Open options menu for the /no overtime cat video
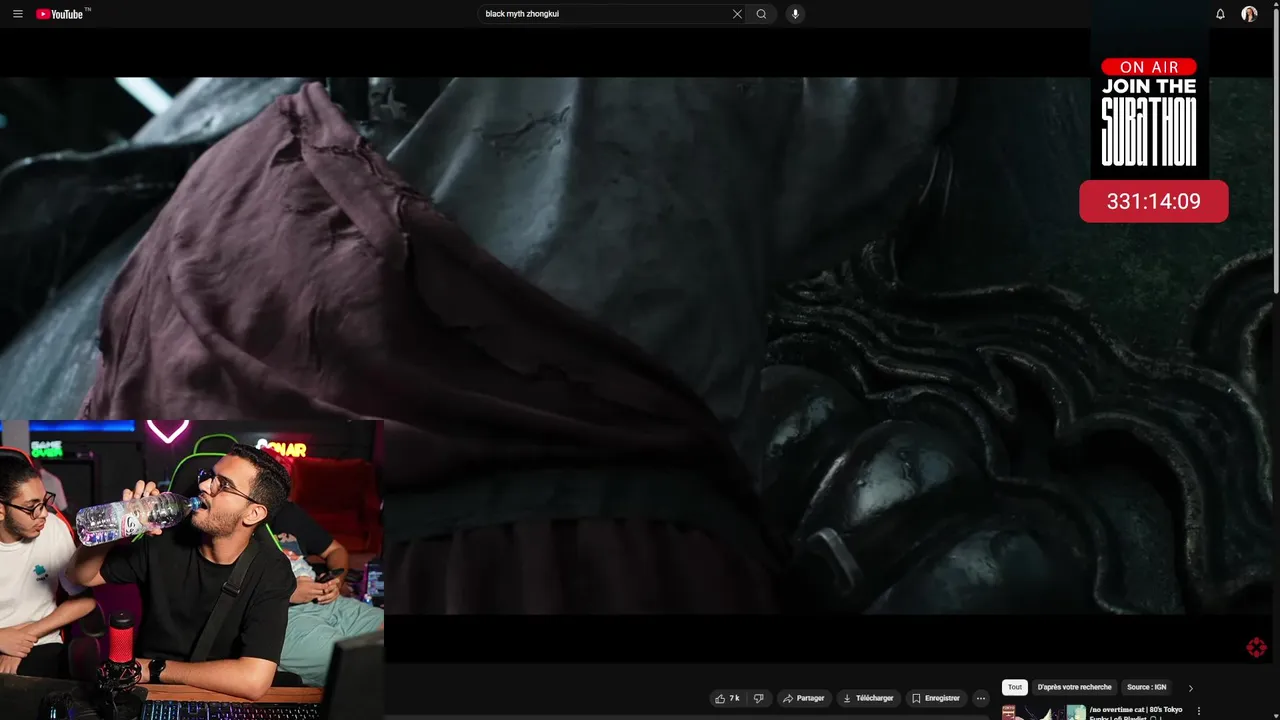The height and width of the screenshot is (720, 1280). click(x=1199, y=711)
